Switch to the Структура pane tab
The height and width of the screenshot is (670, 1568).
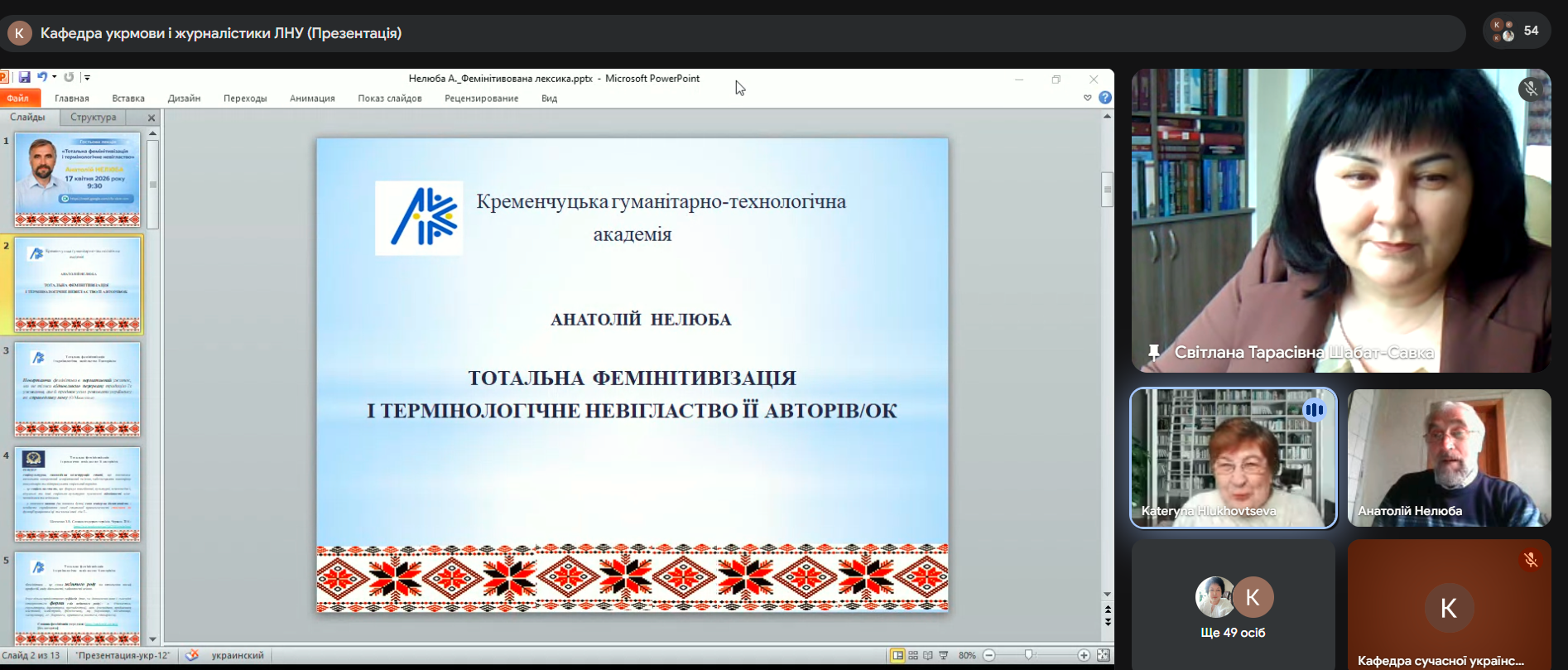pyautogui.click(x=94, y=118)
